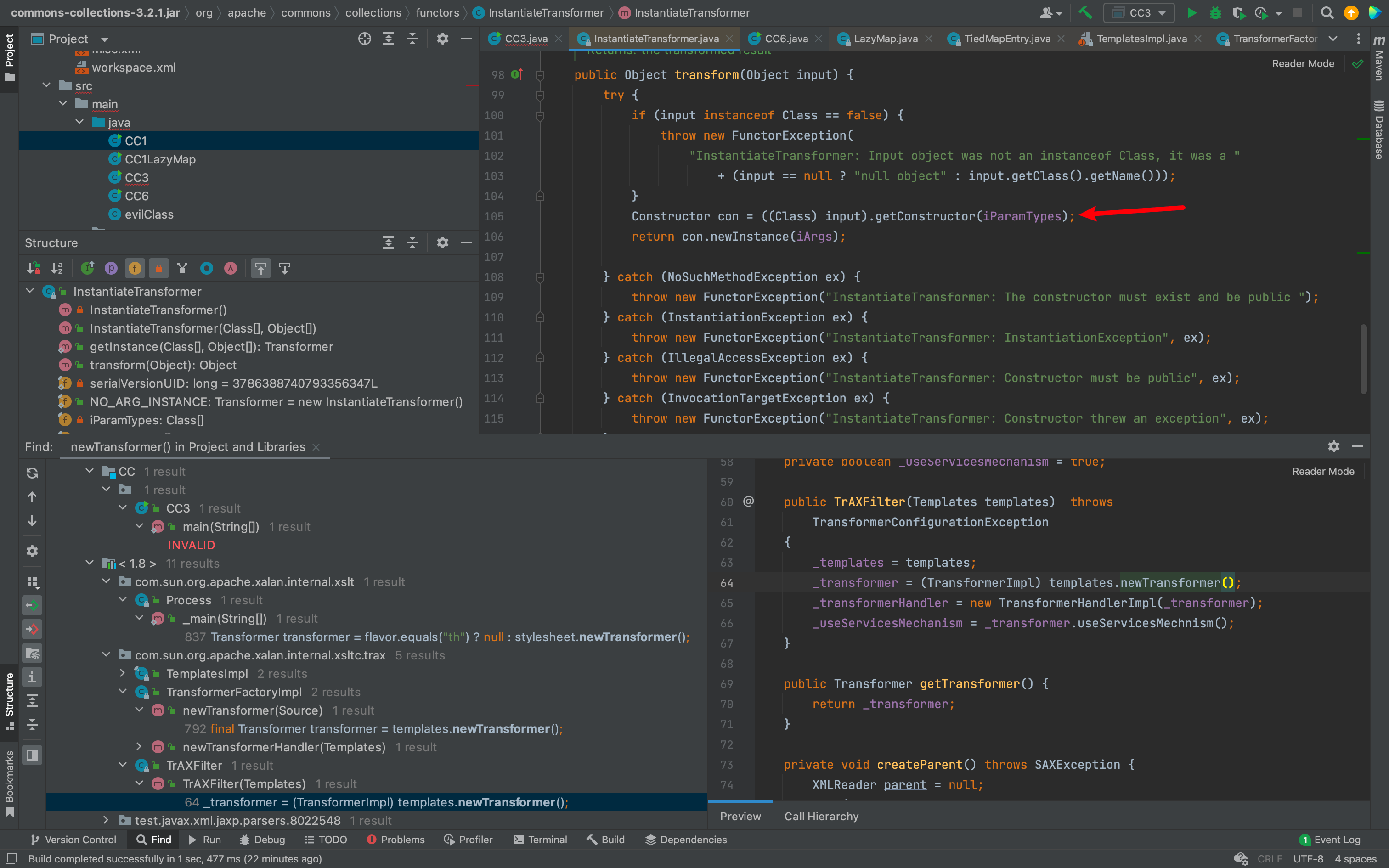
Task: Expand the TemplatesImpl 2 results node
Action: point(122,673)
